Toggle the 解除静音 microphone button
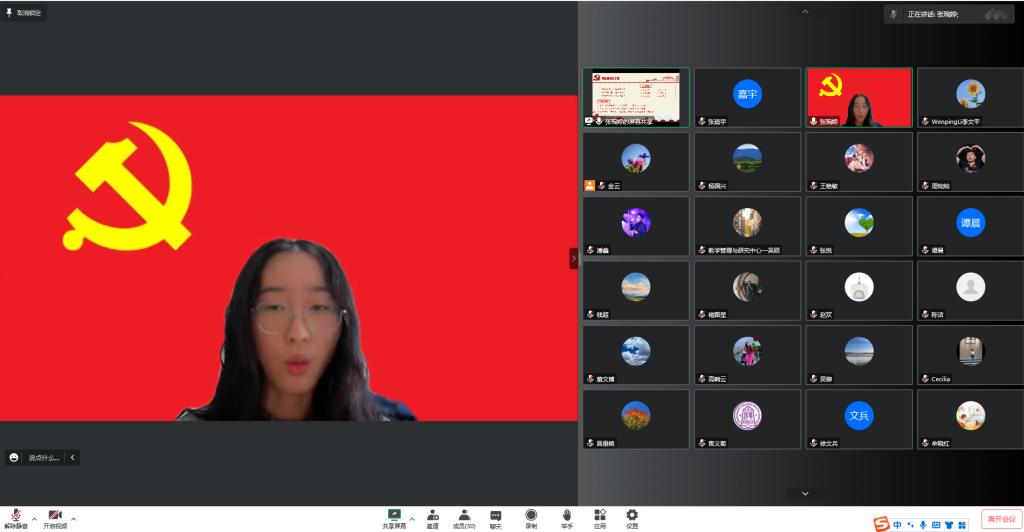The image size is (1024, 532). pyautogui.click(x=16, y=516)
